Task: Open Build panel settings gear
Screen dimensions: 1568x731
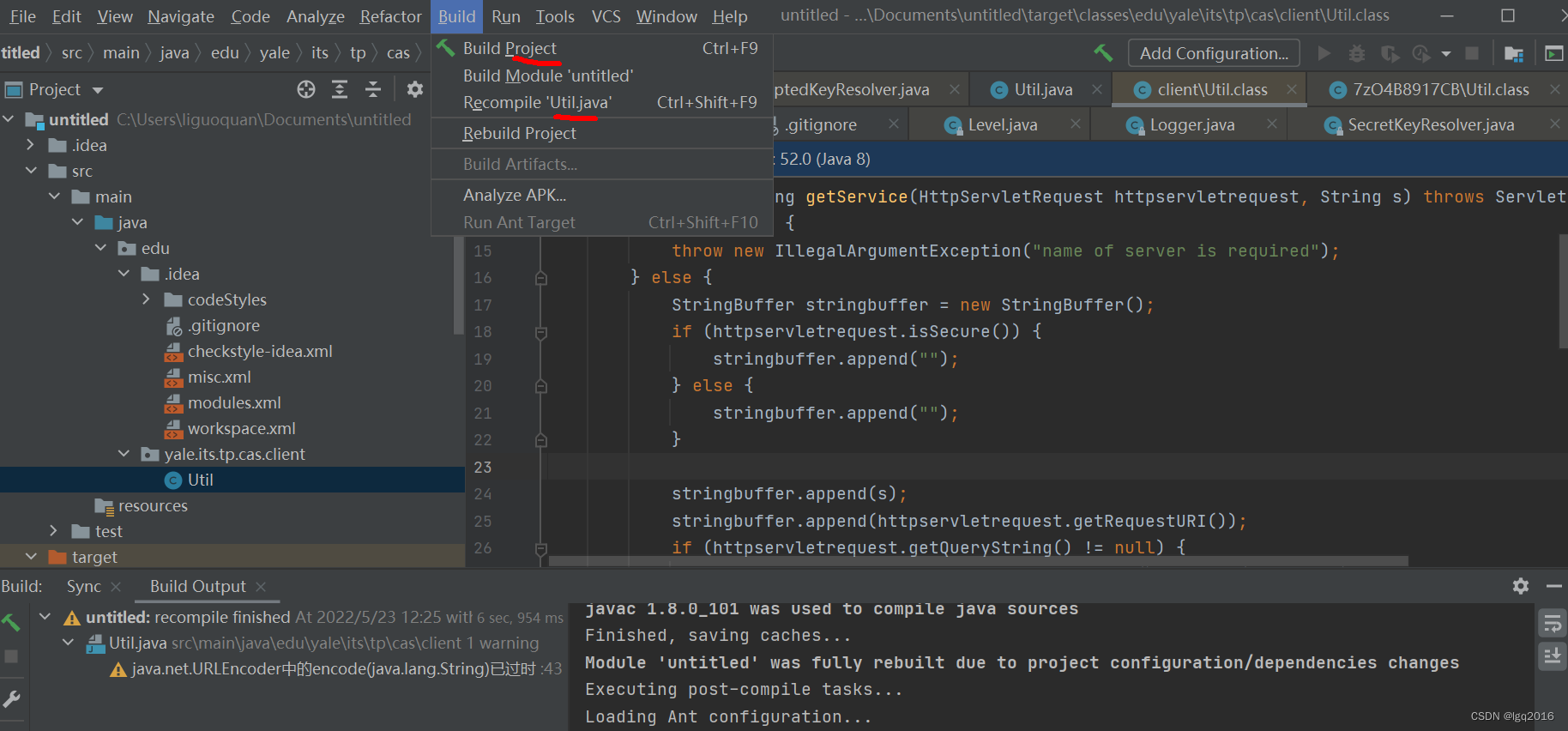Action: (x=1521, y=586)
